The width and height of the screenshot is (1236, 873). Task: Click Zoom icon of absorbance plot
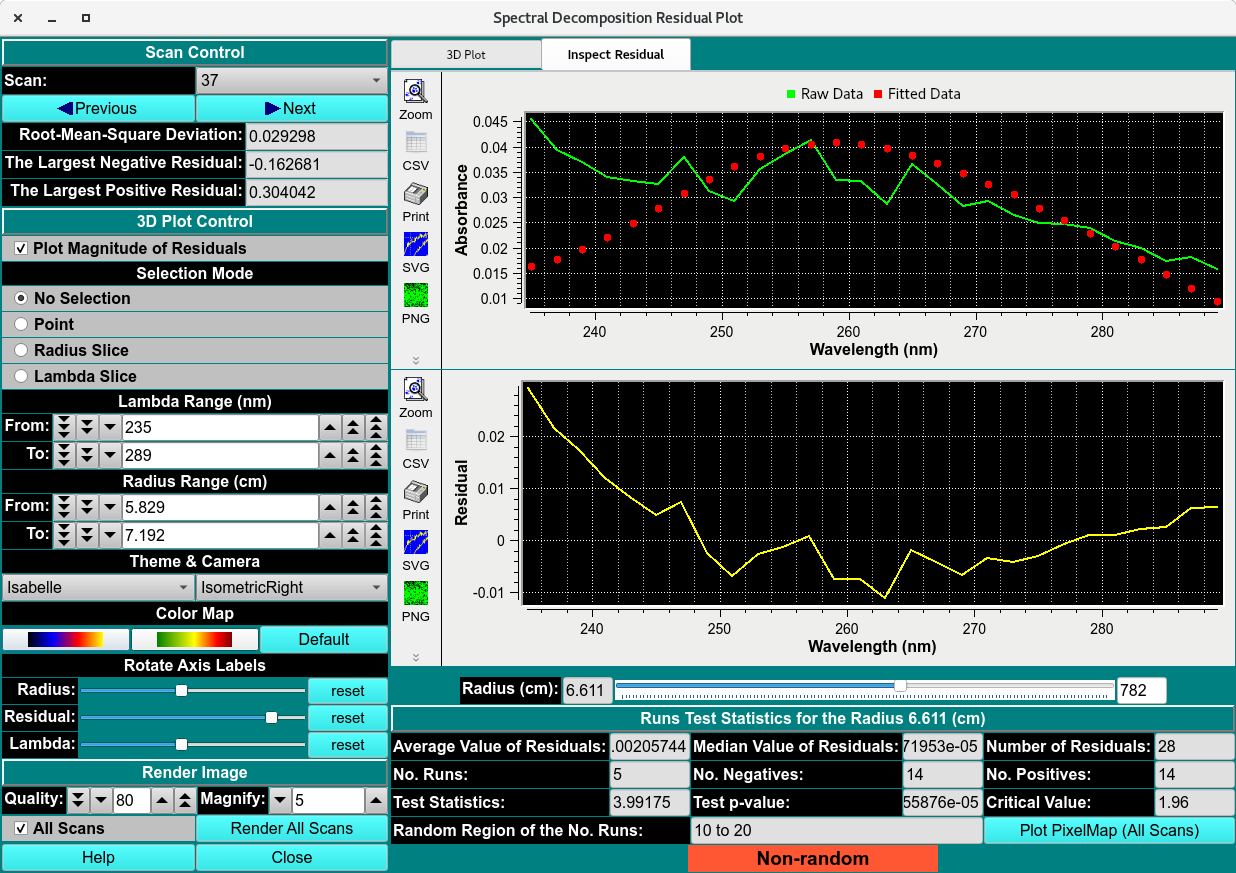click(416, 92)
